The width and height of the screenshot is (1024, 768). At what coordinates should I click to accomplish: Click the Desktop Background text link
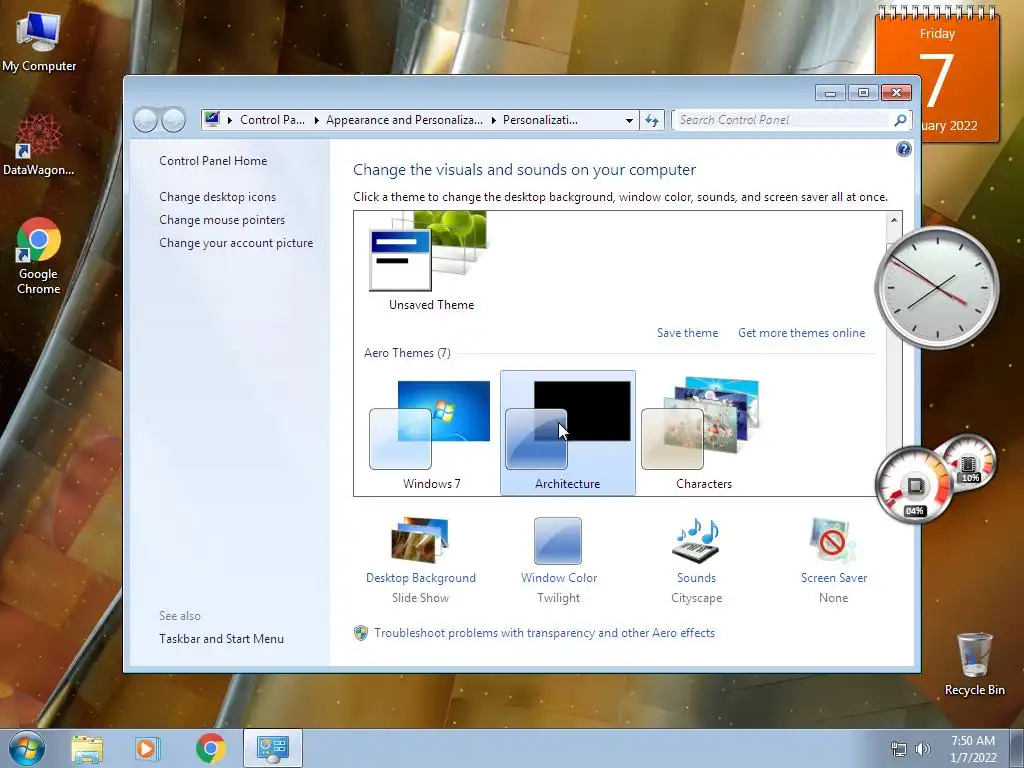[421, 578]
